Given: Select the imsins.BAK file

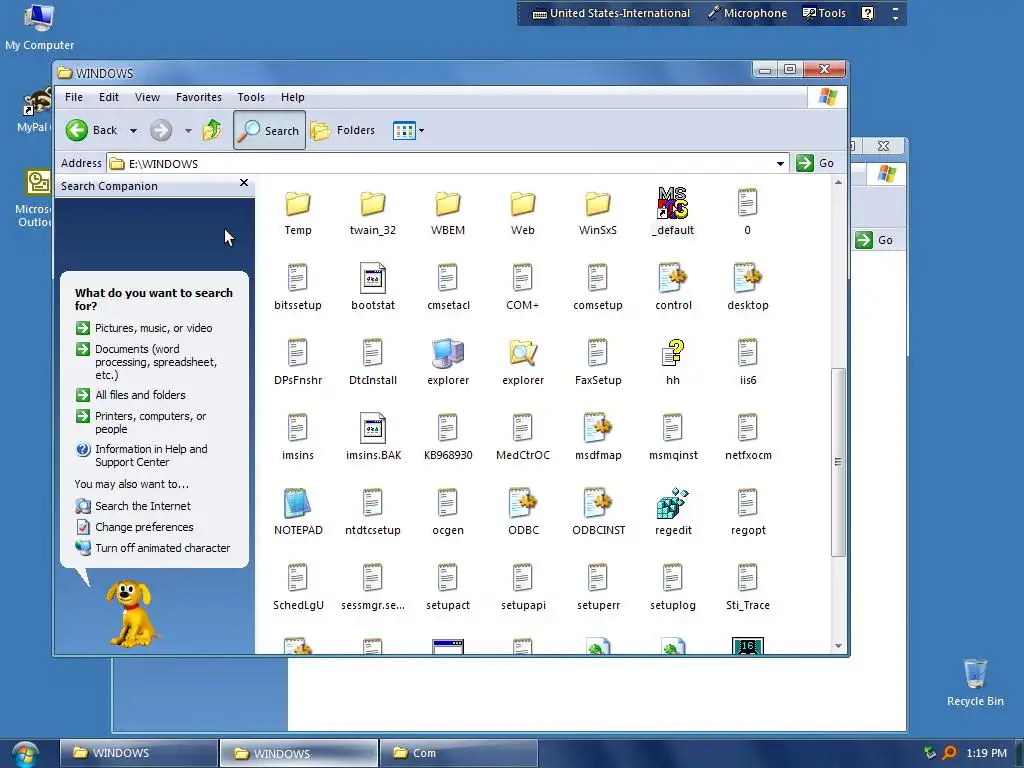Looking at the screenshot, I should [373, 438].
